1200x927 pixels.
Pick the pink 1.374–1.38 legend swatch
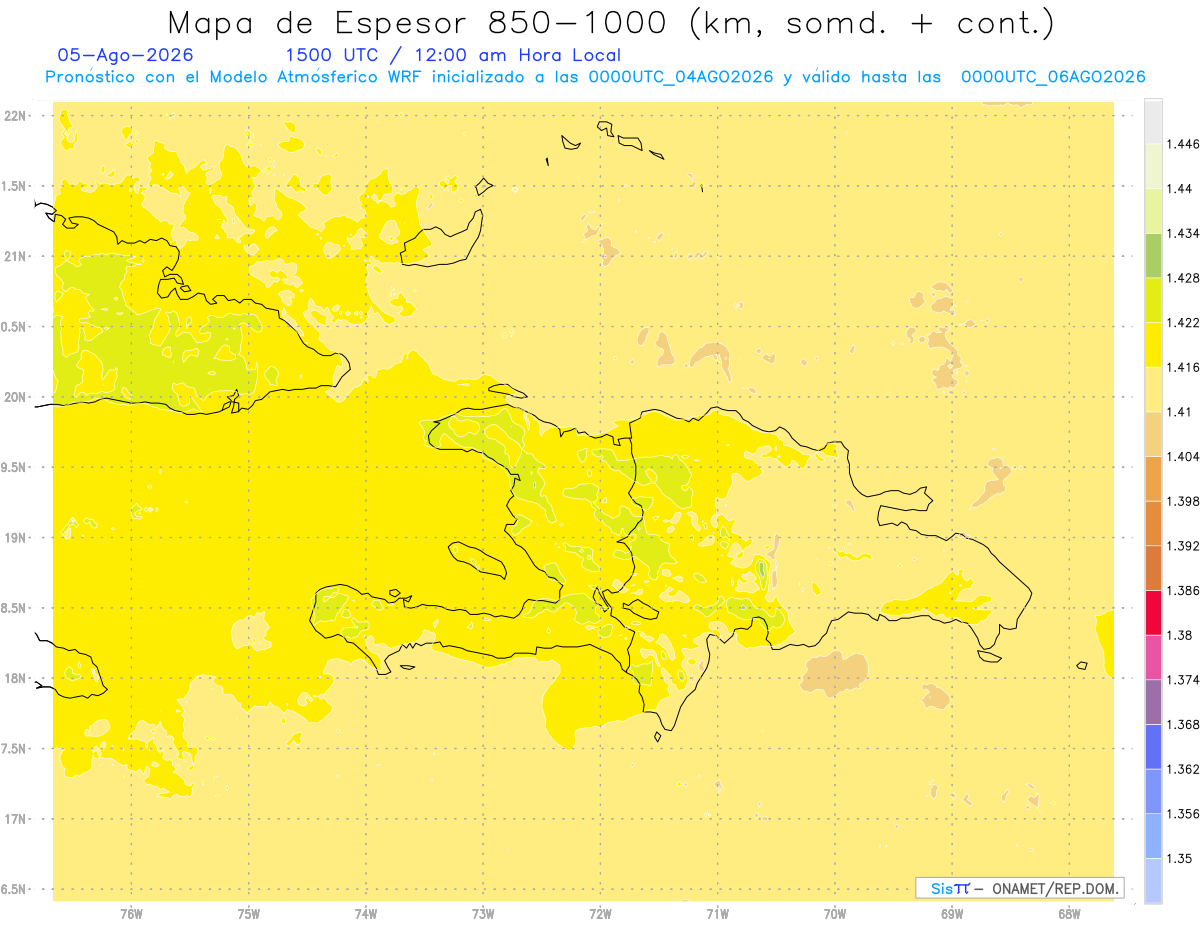1153,657
